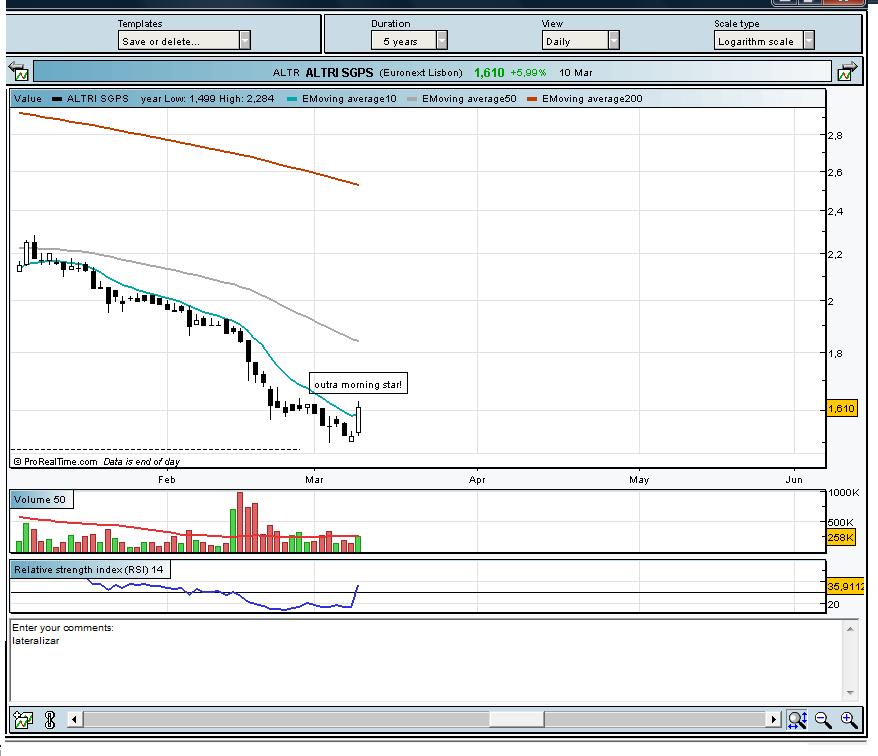Open the Scale type dropdown
The width and height of the screenshot is (878, 756).
(x=764, y=40)
